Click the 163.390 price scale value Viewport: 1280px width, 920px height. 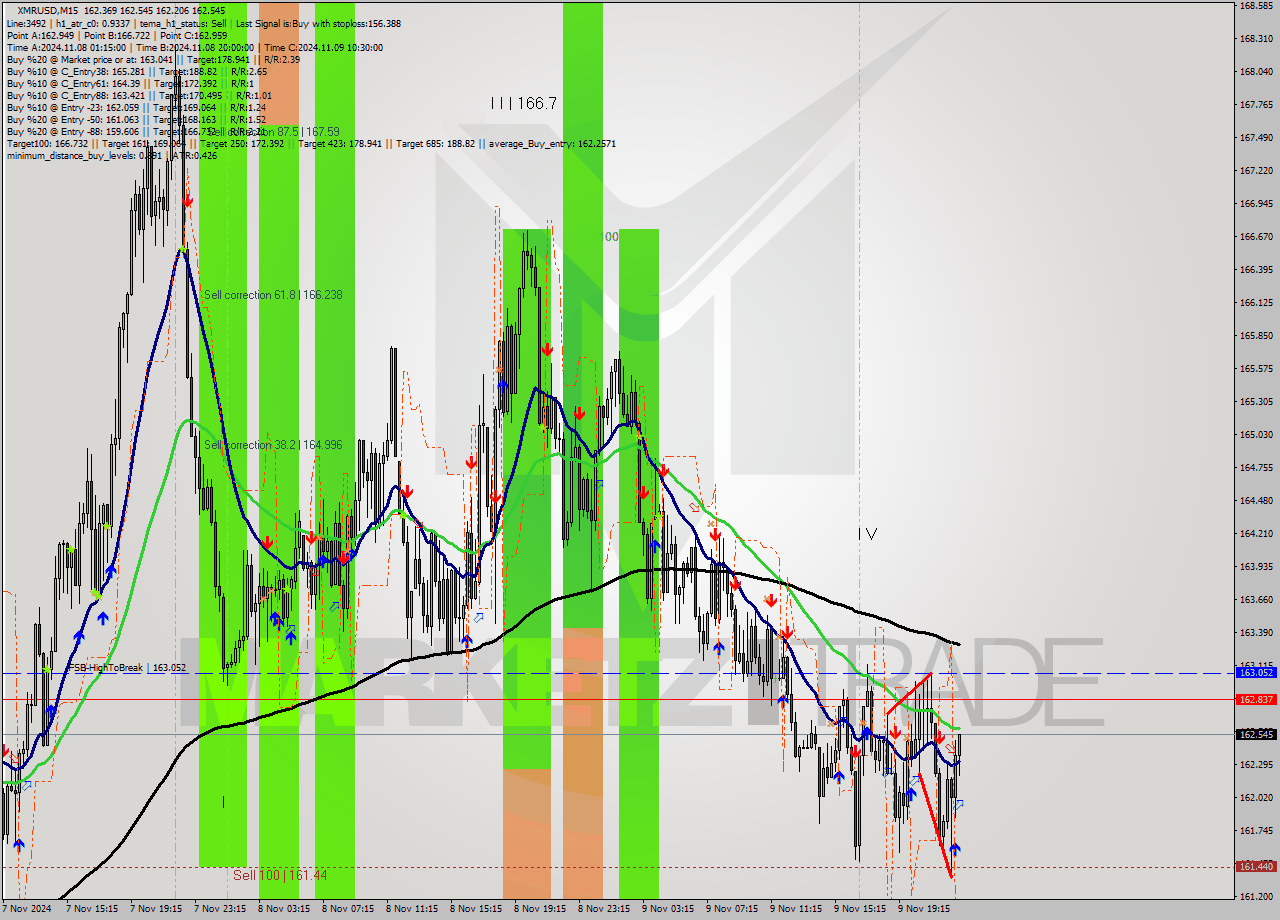coord(1255,633)
